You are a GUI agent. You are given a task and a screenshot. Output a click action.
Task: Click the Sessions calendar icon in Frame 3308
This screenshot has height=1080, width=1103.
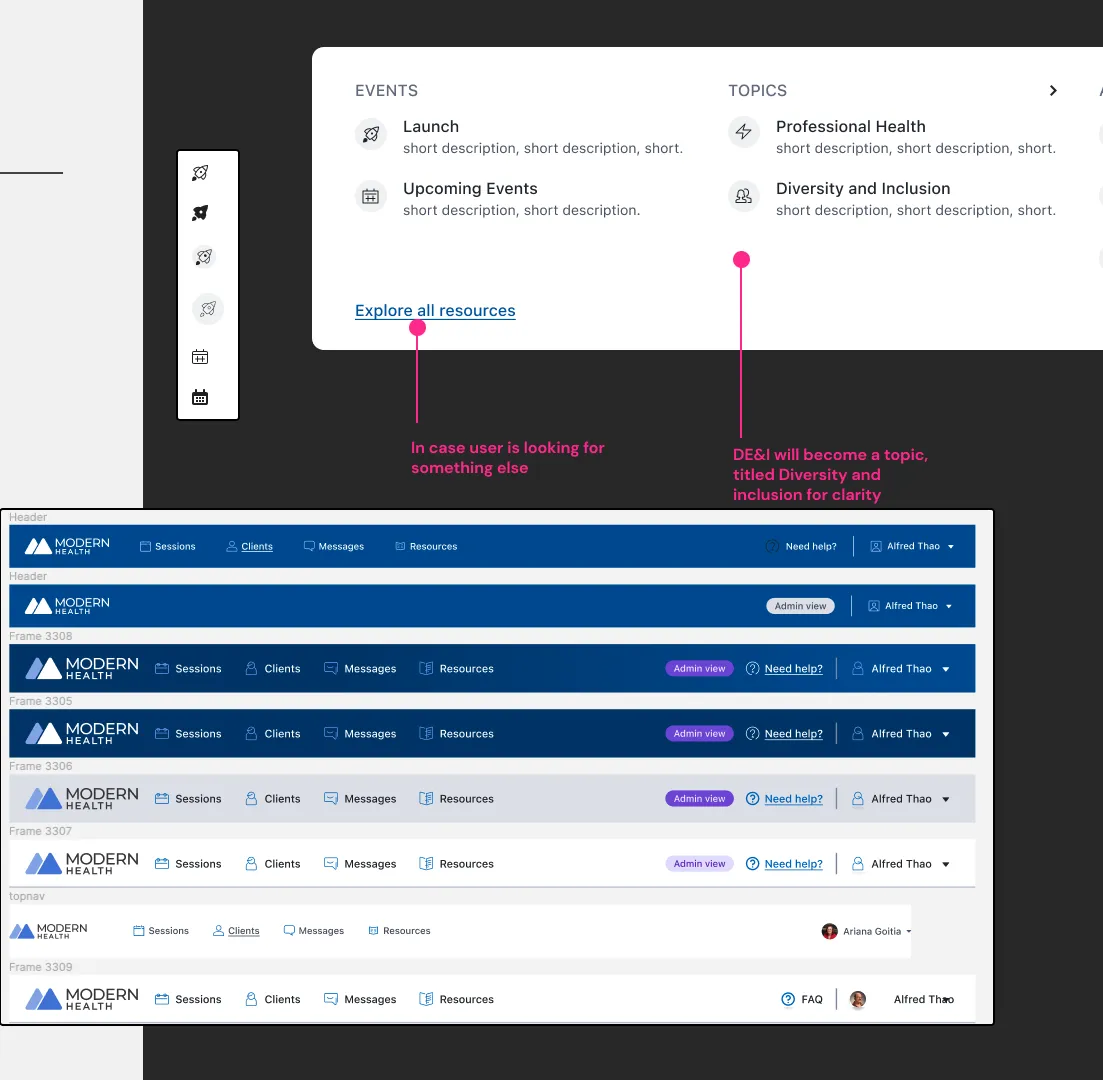point(162,668)
